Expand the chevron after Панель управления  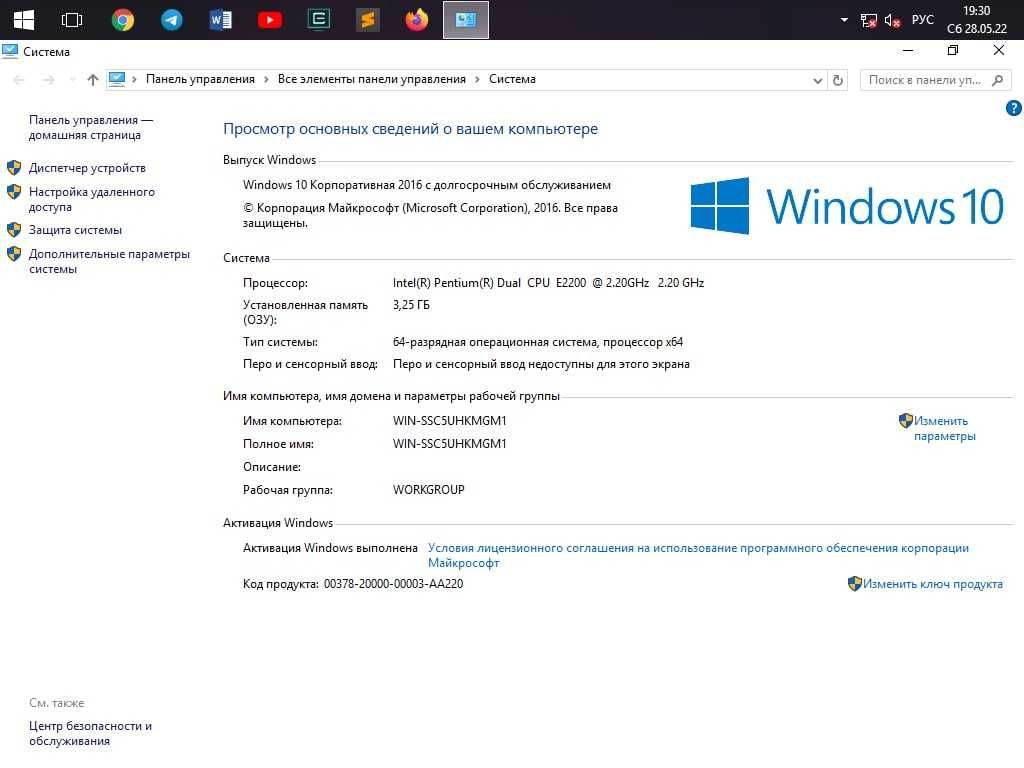pos(266,79)
